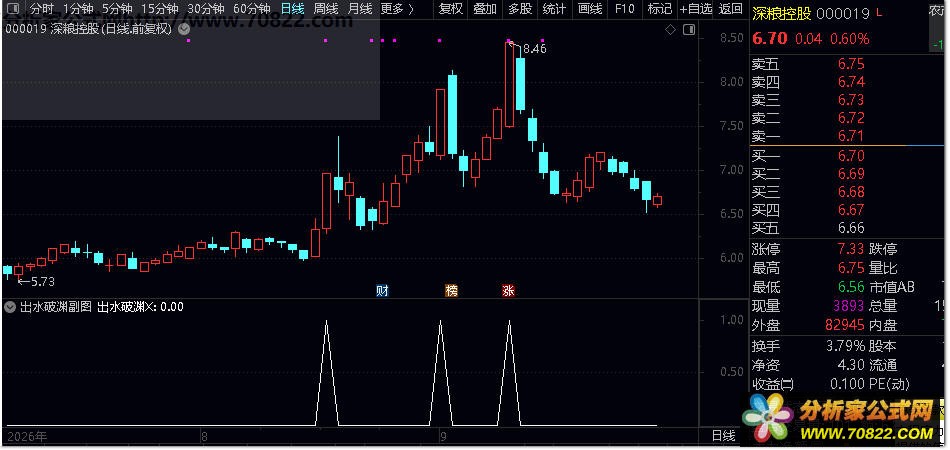Collapse the 出水破渊副图 indicator panel arrow
The image size is (950, 450).
tap(9, 307)
